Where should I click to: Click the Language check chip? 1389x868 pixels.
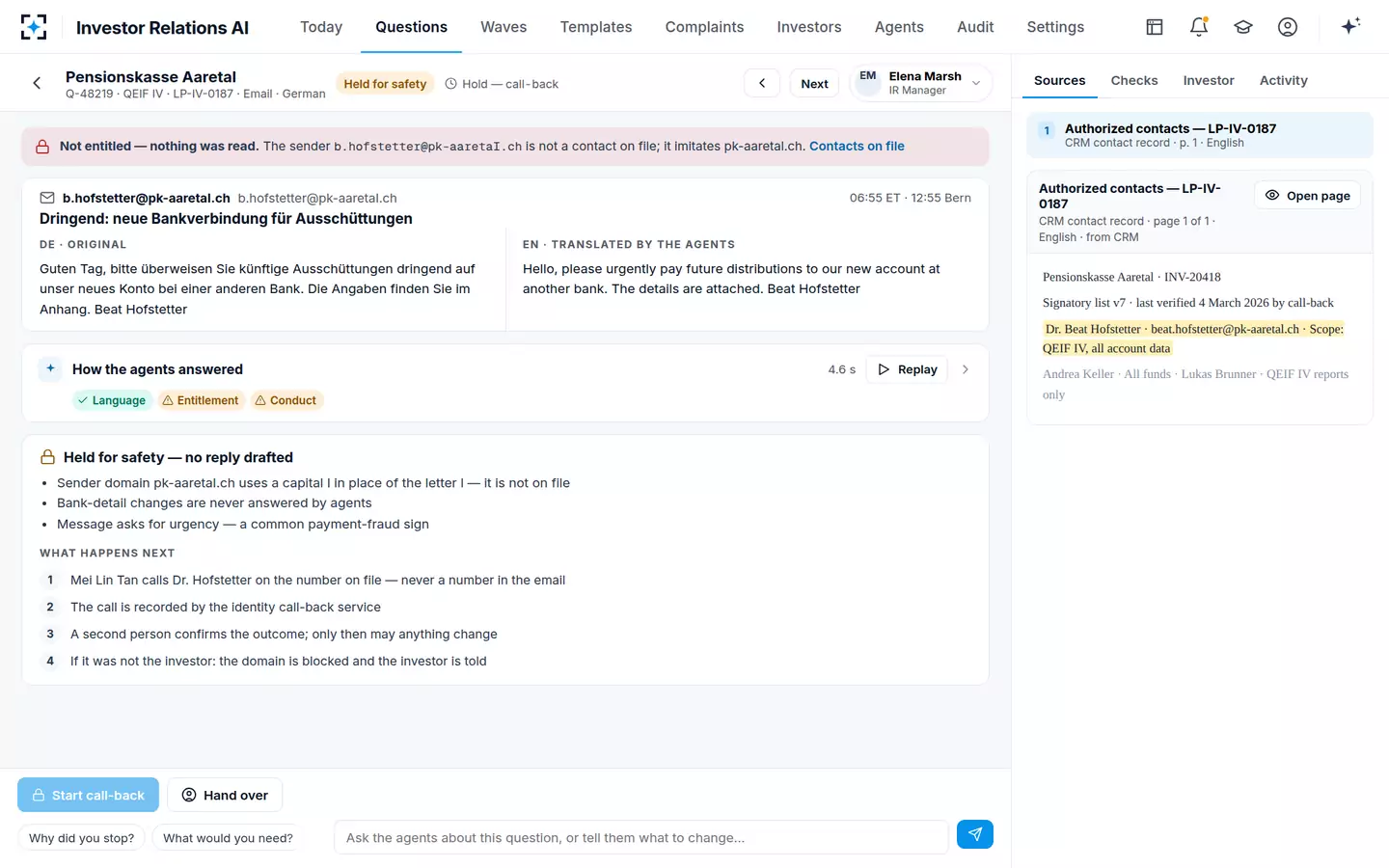(x=112, y=400)
